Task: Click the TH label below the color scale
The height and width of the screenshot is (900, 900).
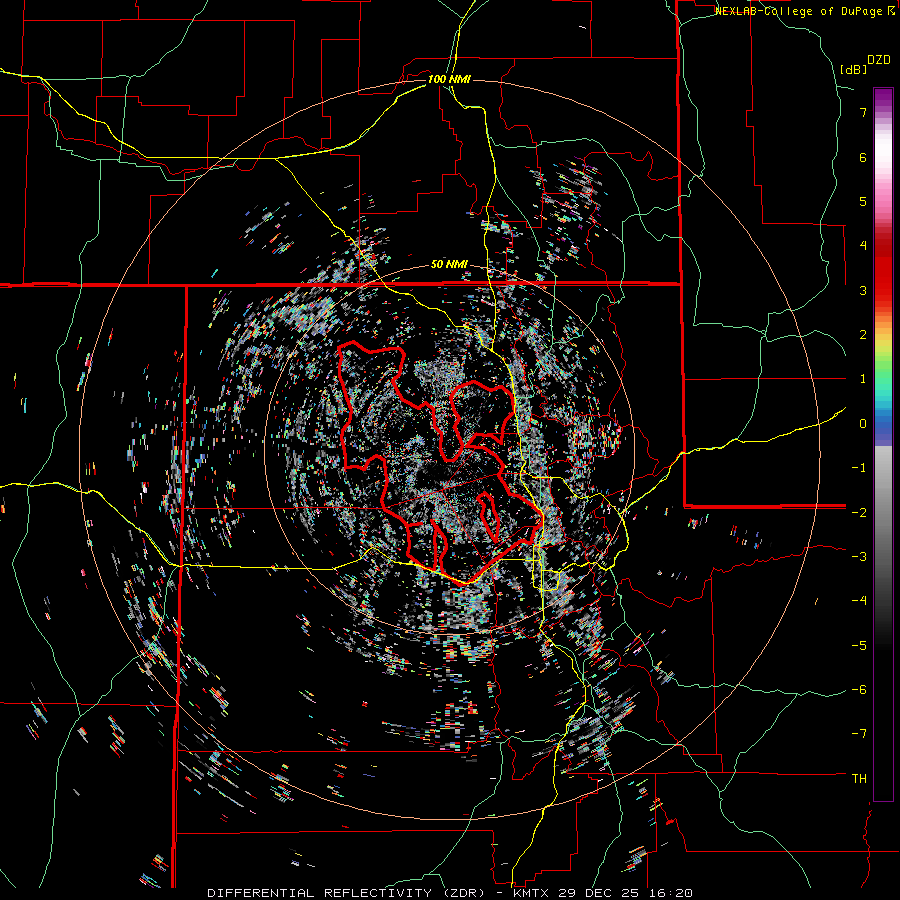Action: 859,779
